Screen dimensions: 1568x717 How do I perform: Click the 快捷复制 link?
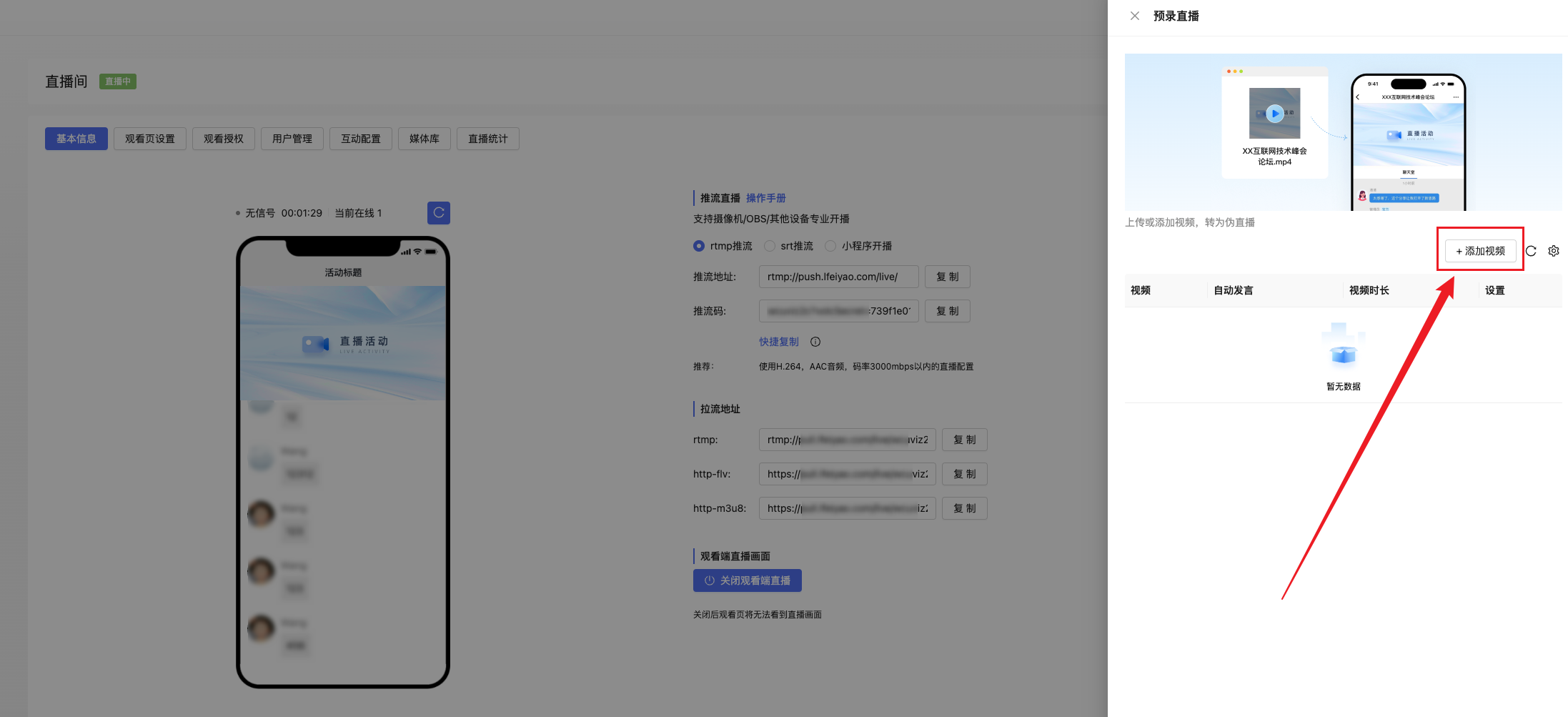[x=778, y=342]
